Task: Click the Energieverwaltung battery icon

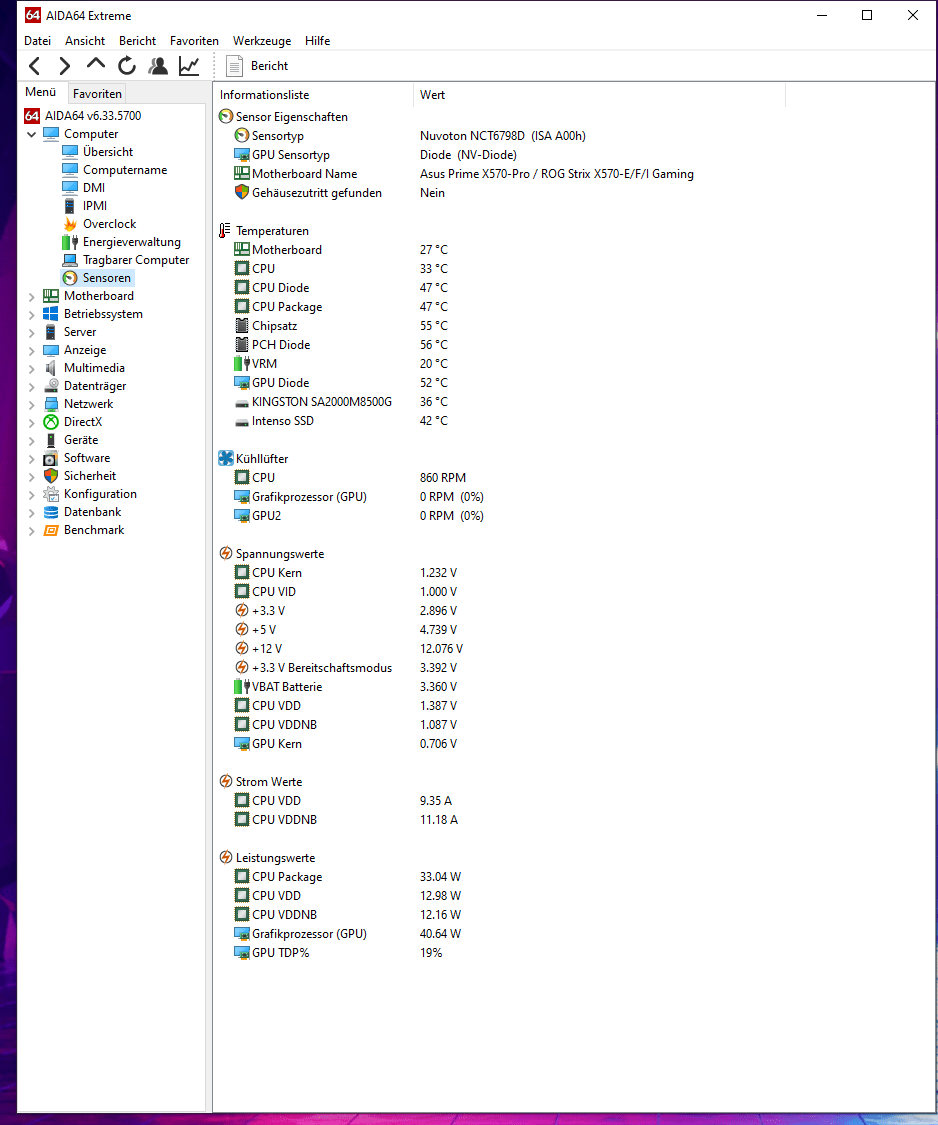Action: (70, 242)
